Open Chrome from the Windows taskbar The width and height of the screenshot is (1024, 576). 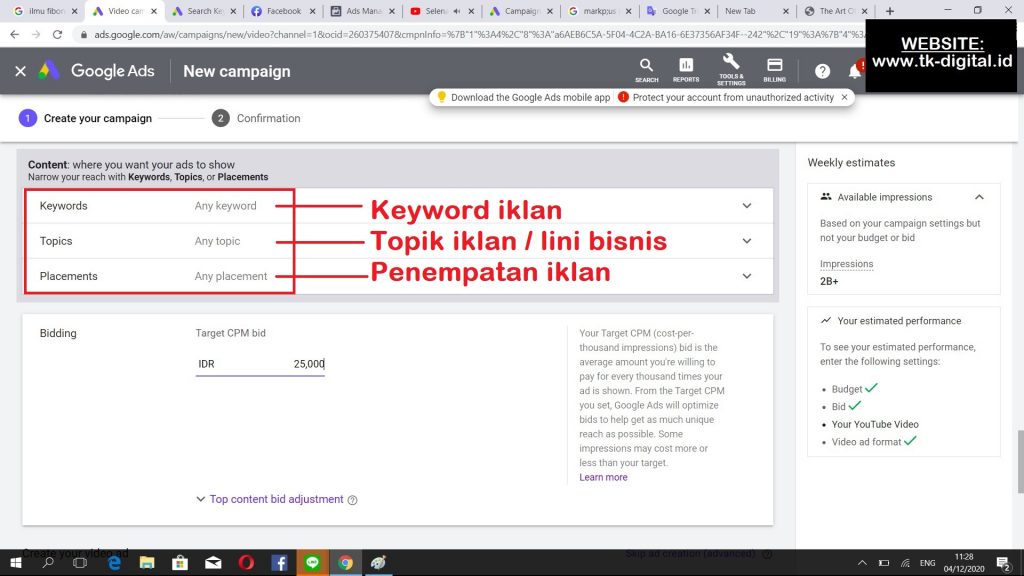[x=345, y=563]
